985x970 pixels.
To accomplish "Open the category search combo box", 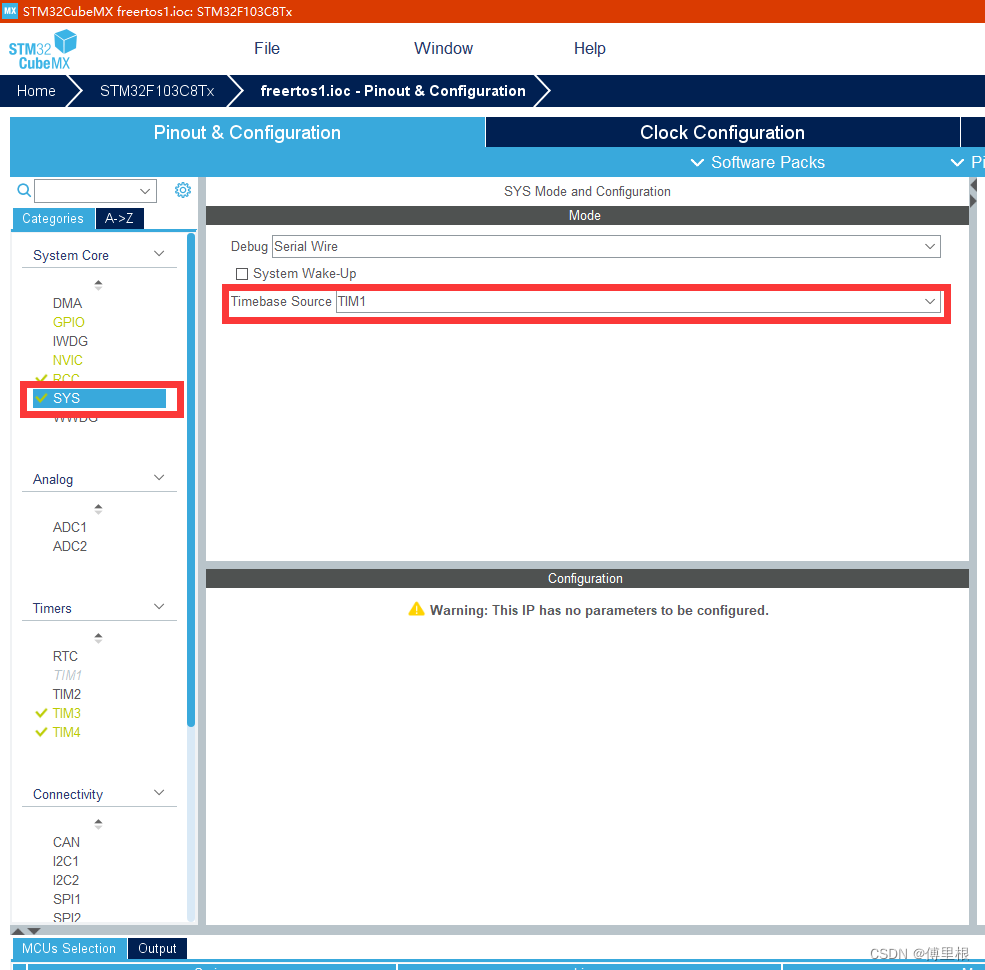I will pyautogui.click(x=95, y=190).
